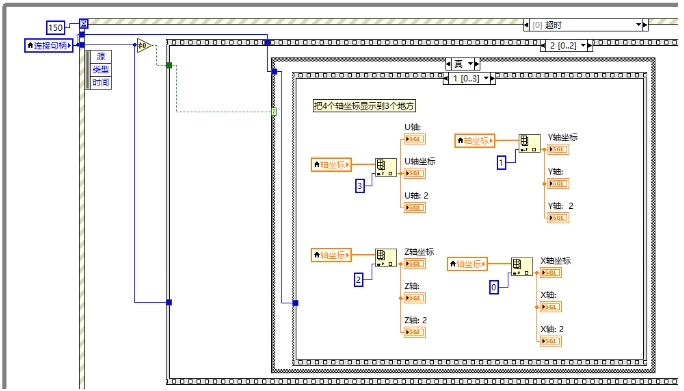Select the Index Array node wired to constant 0
Screen dimensions: 684x391
click(x=522, y=266)
